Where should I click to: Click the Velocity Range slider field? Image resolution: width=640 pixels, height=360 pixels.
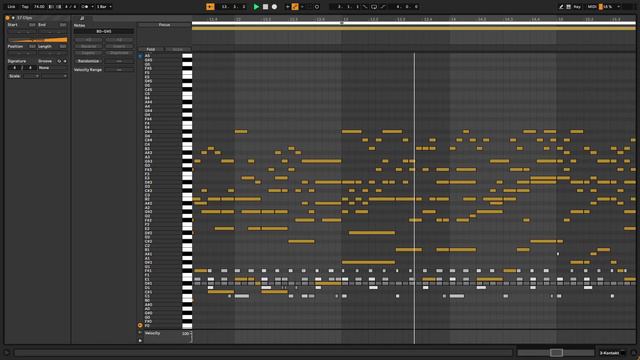119,70
